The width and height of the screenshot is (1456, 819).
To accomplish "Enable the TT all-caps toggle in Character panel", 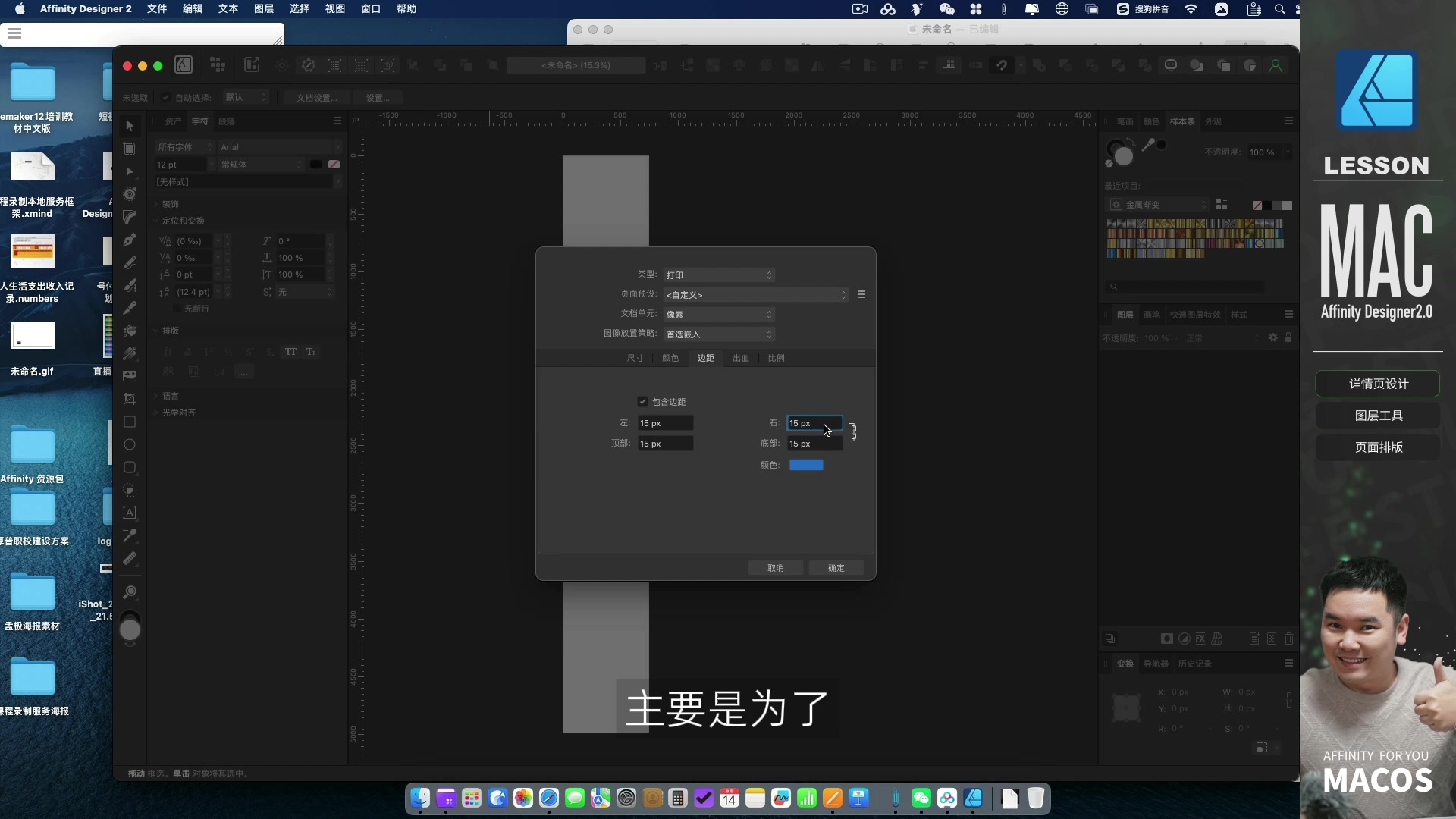I will (x=290, y=352).
